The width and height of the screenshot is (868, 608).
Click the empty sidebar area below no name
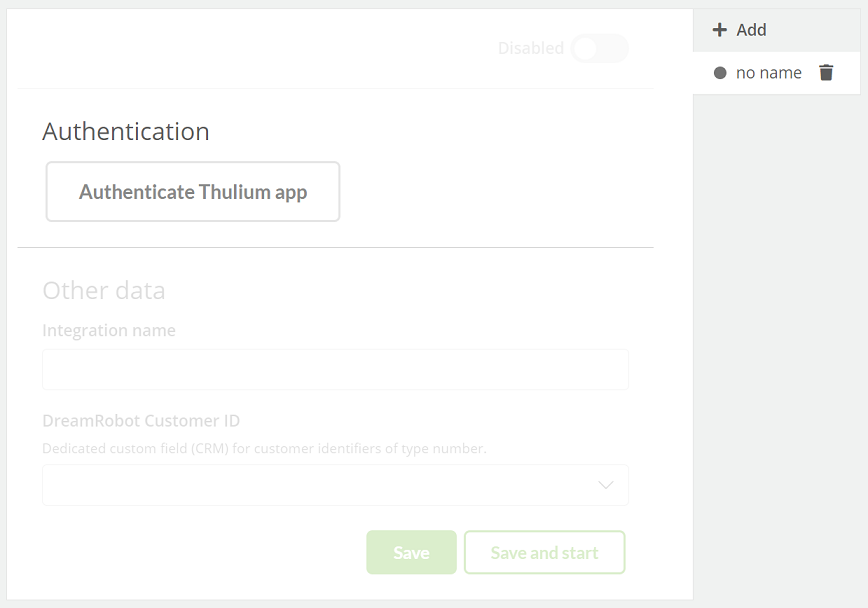coord(777,343)
